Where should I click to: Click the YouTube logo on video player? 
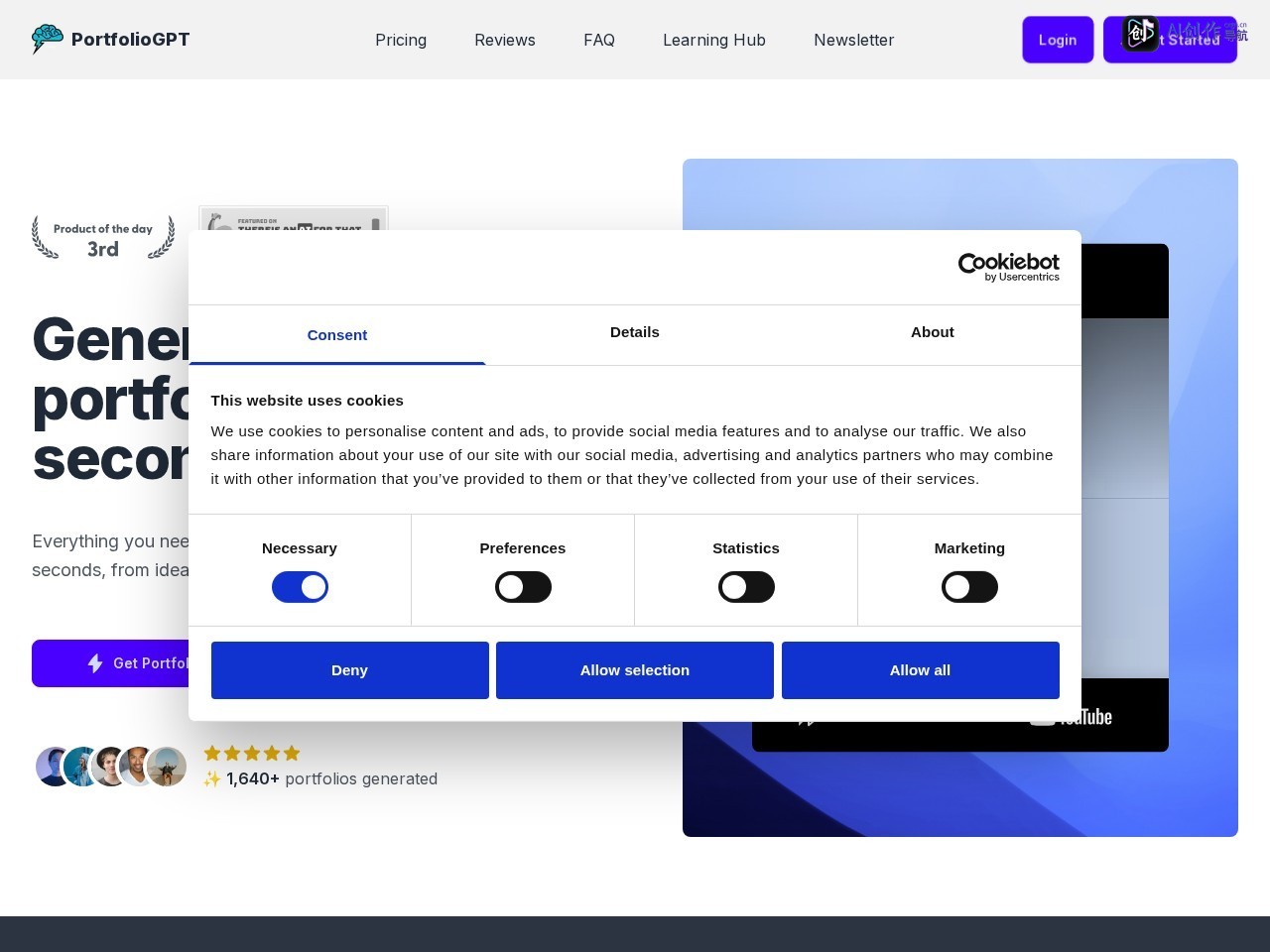click(1071, 717)
